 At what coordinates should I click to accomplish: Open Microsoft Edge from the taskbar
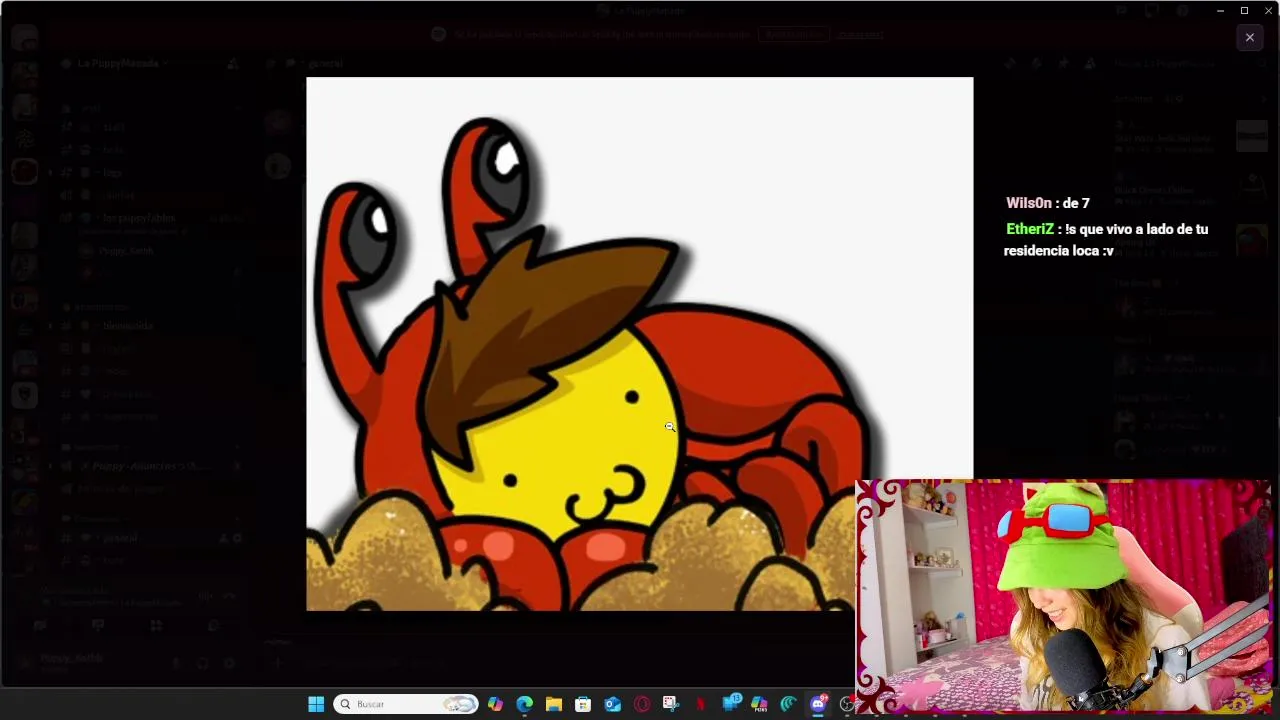coord(525,704)
